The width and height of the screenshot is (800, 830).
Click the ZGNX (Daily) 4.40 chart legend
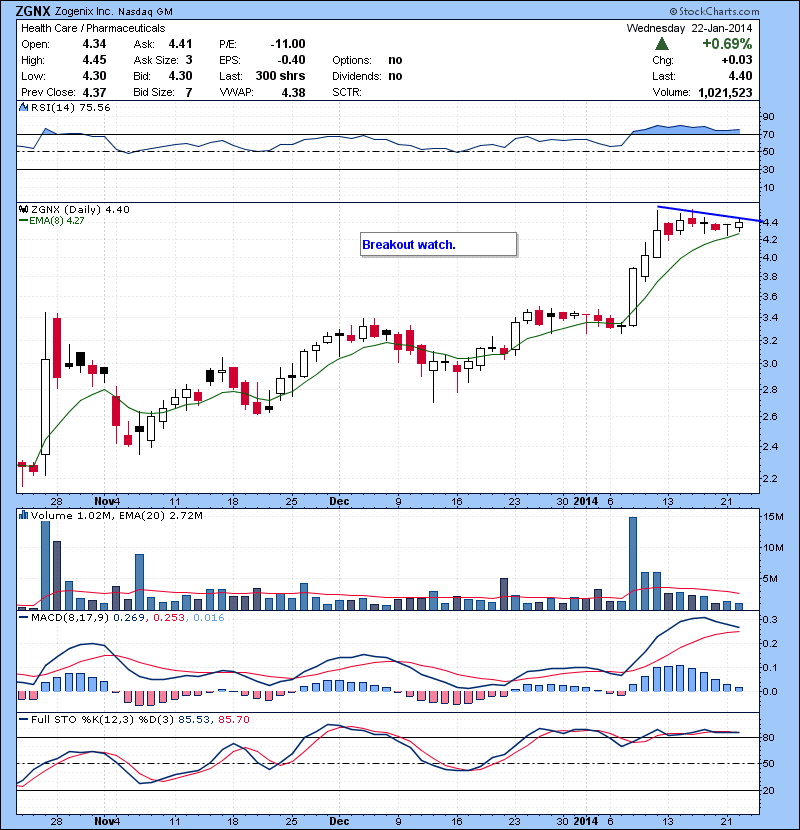(80, 210)
